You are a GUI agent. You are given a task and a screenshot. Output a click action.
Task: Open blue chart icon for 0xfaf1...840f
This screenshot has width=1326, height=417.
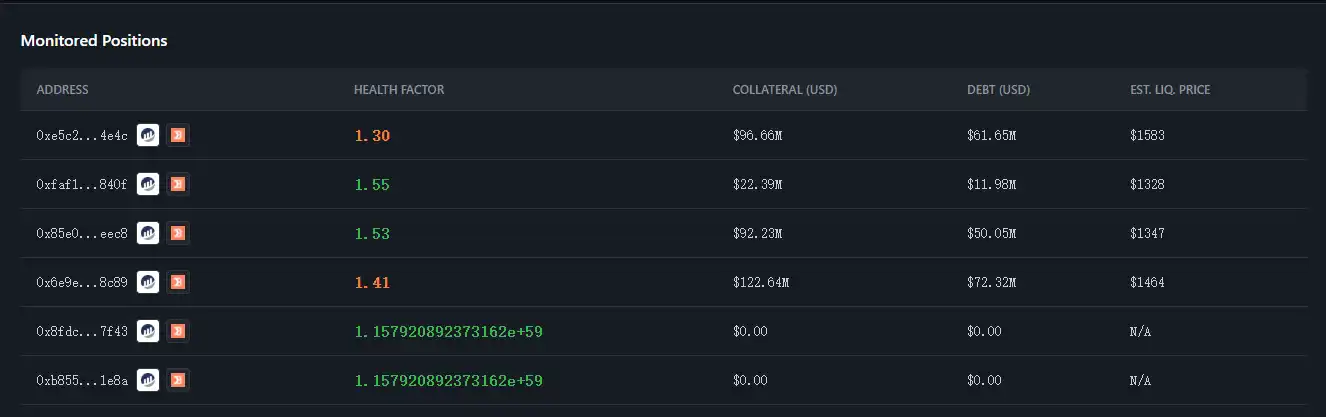pos(148,184)
